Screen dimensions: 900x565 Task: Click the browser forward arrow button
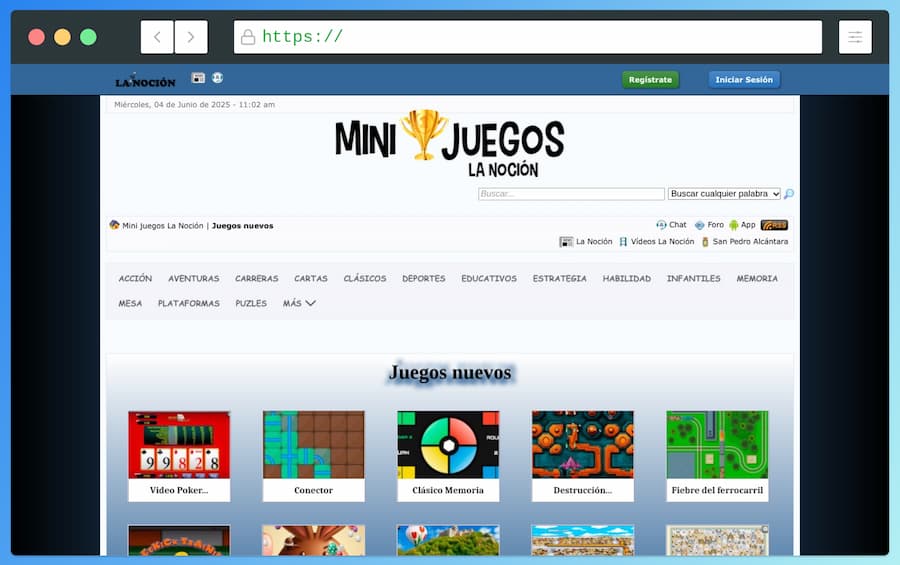(191, 37)
